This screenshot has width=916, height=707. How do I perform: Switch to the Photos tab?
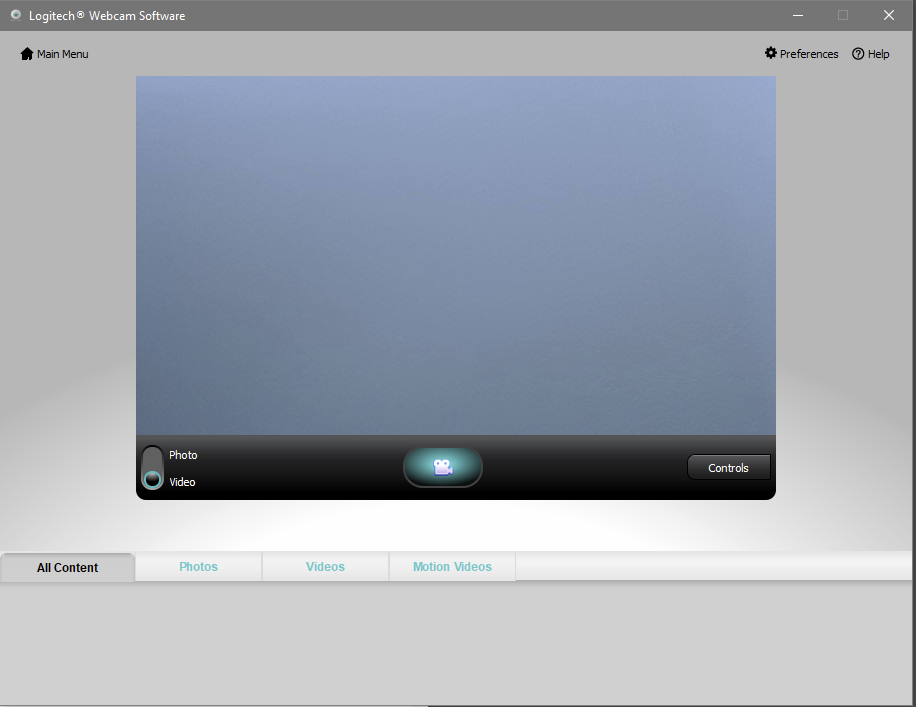tap(199, 567)
